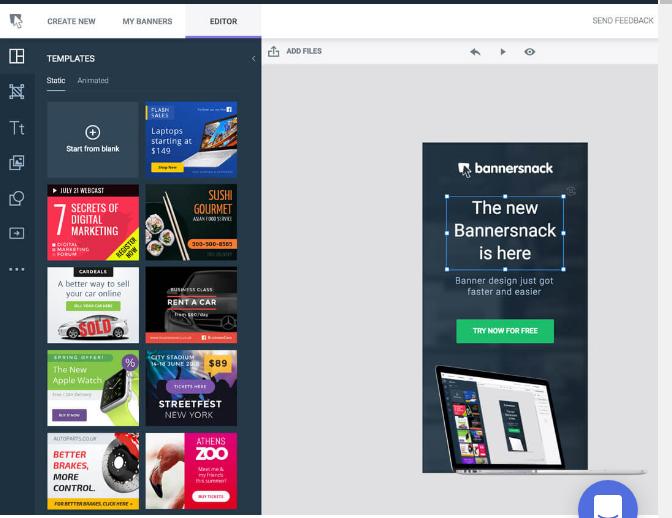This screenshot has width=672, height=518.
Task: Open the Templates panel icon in sidebar
Action: [x=17, y=56]
